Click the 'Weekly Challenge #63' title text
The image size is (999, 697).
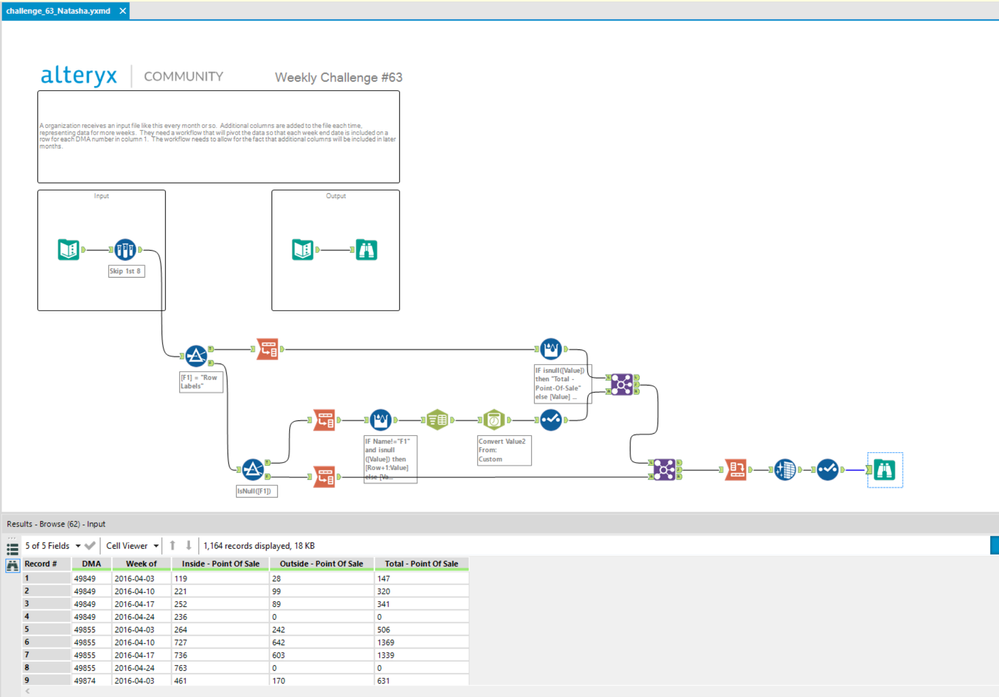pos(338,77)
